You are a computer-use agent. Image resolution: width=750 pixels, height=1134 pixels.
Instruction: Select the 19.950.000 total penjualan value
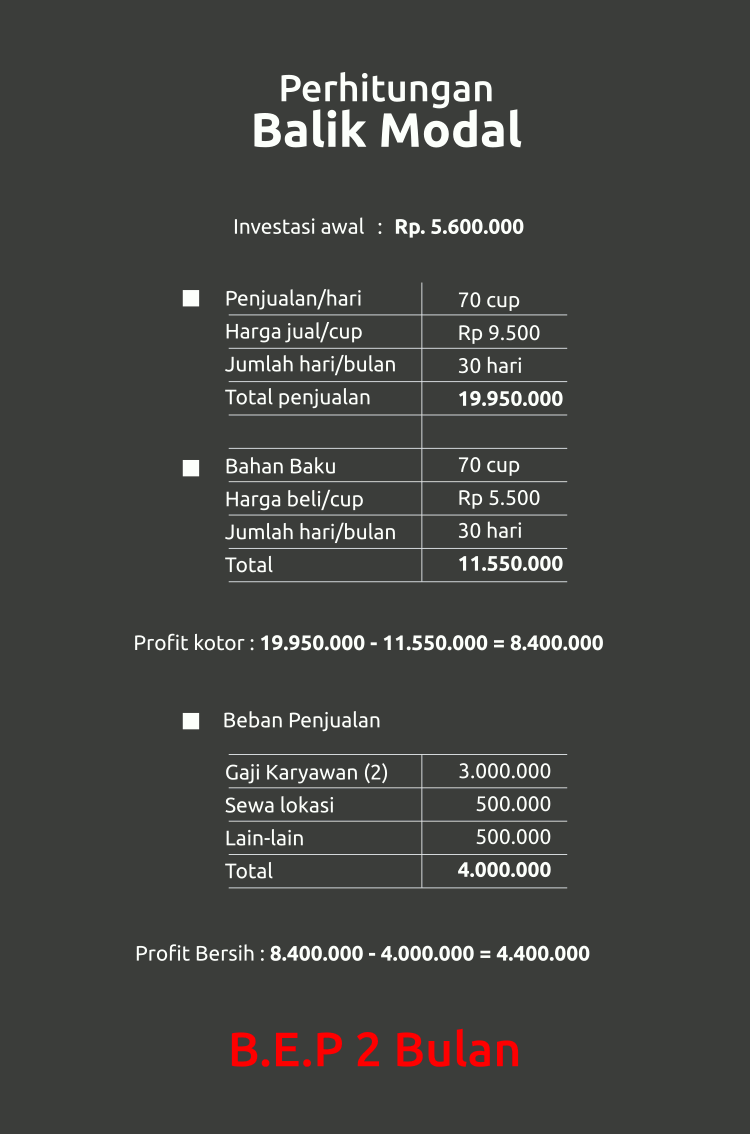click(511, 398)
